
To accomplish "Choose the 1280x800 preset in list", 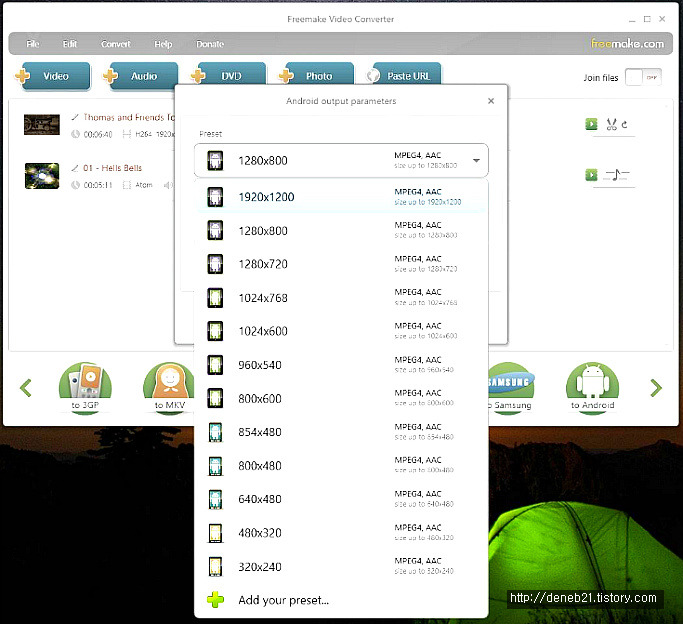I will point(341,230).
